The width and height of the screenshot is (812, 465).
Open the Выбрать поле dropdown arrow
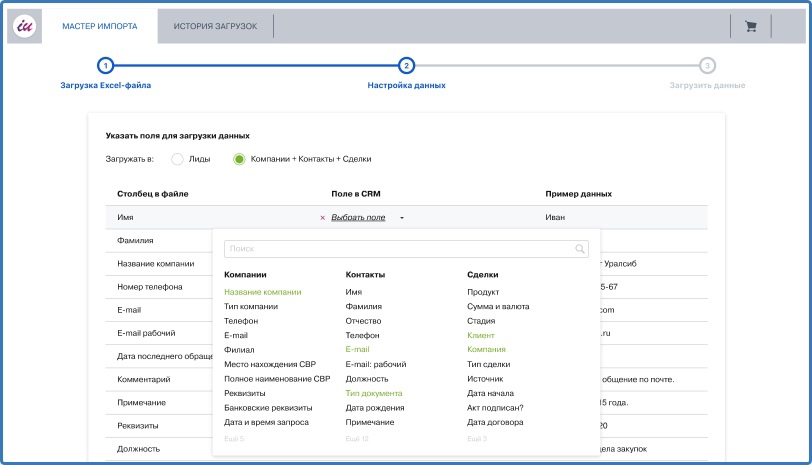pyautogui.click(x=402, y=218)
